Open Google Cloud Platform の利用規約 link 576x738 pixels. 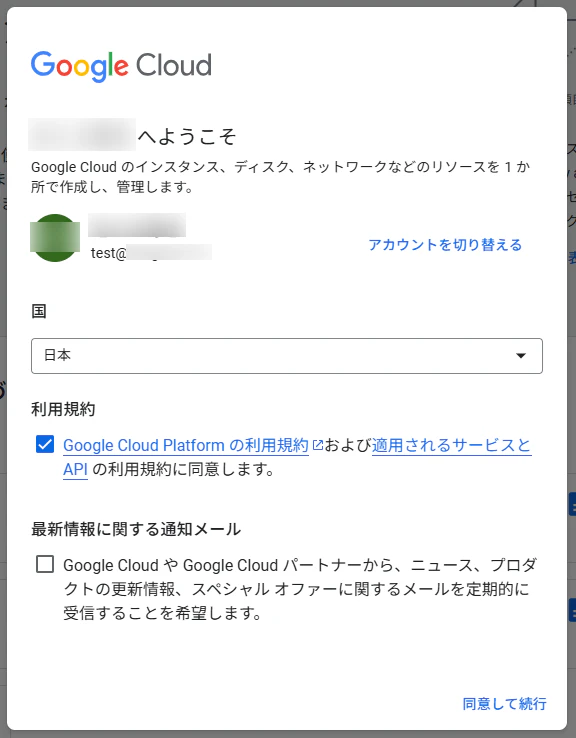pyautogui.click(x=186, y=445)
